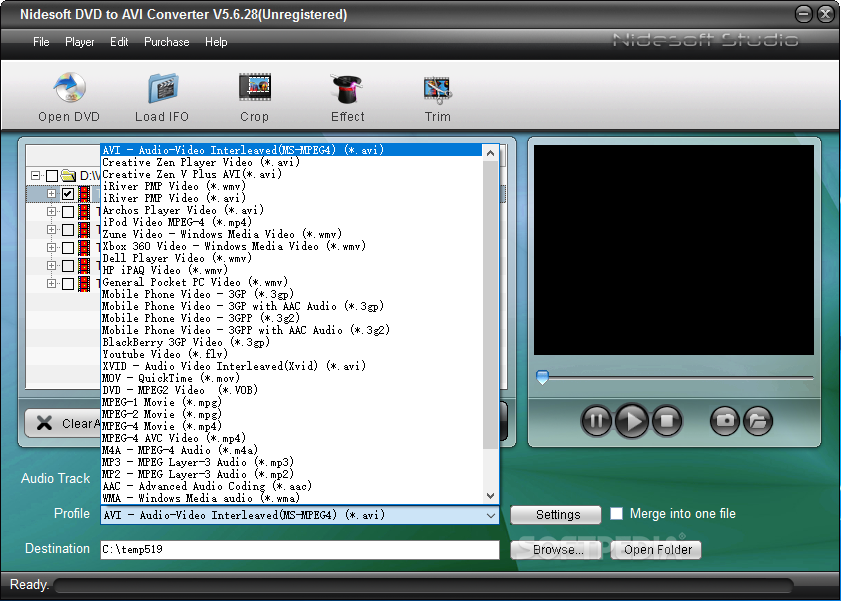Screen dimensions: 841x601
Task: Click the Load IFO clapperboard icon
Action: [163, 88]
